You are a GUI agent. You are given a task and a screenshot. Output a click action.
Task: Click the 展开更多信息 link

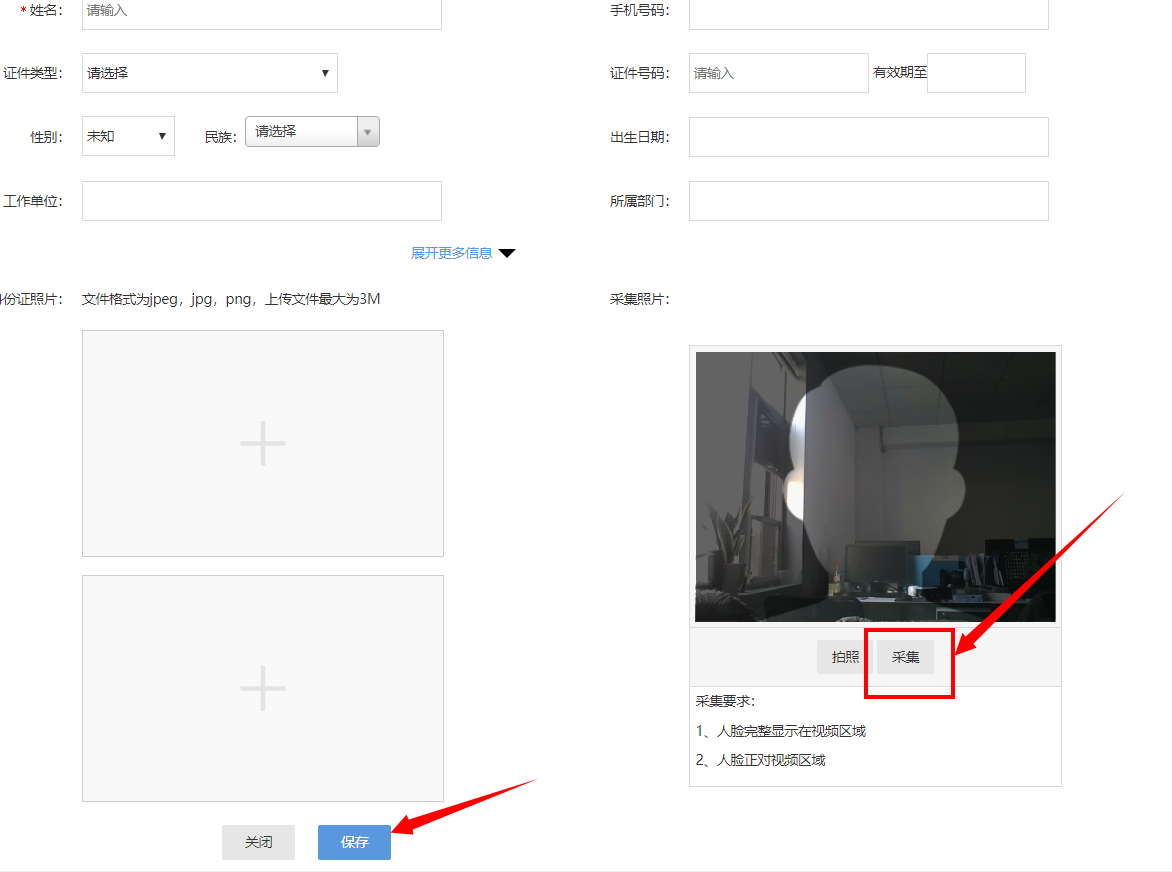(451, 253)
